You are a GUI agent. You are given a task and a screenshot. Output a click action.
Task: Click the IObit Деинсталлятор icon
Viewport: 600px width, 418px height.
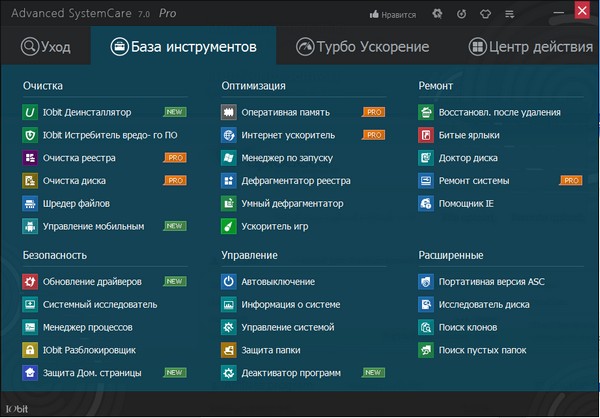[x=30, y=112]
